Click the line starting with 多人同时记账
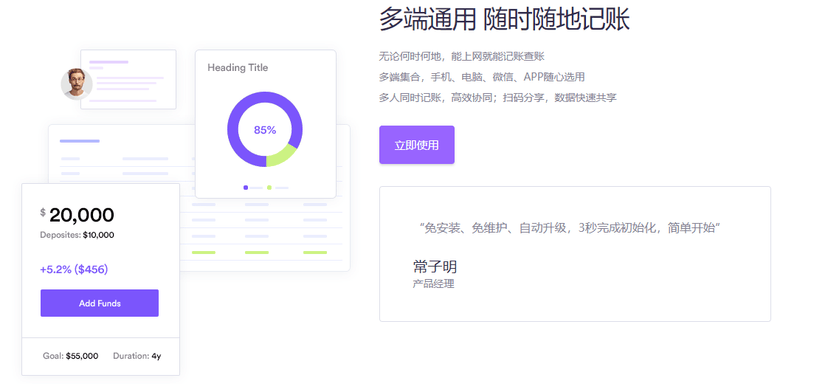Viewport: 828px width, 384px height. (x=497, y=98)
